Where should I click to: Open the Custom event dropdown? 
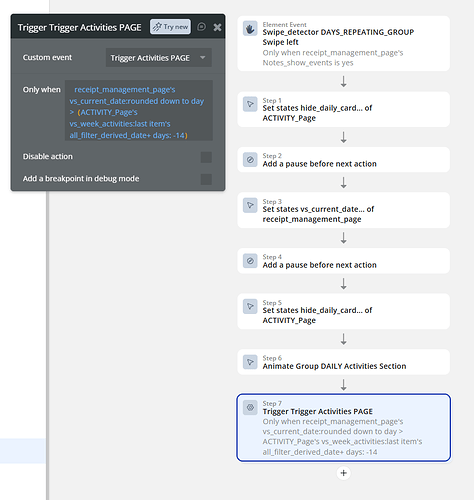point(159,58)
